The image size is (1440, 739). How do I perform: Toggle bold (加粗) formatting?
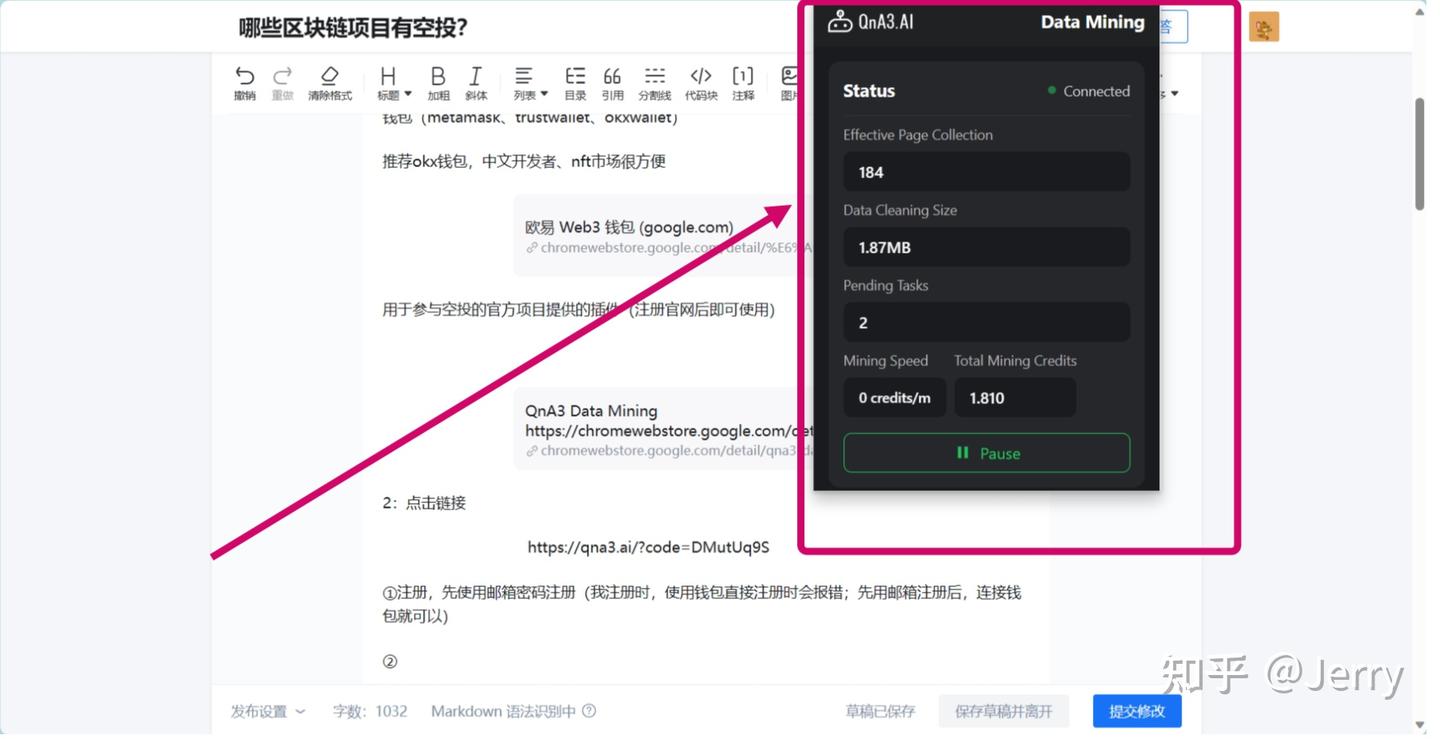point(438,82)
